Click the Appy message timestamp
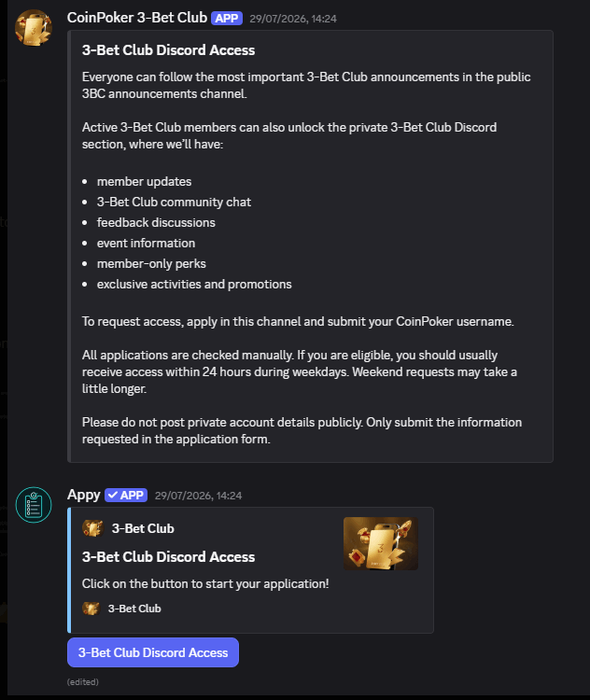This screenshot has width=590, height=700. click(198, 496)
